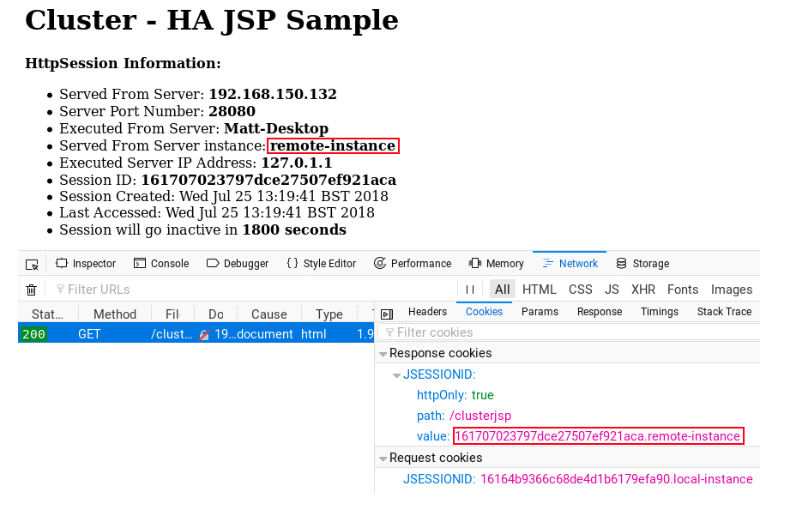Open the Style Editor tool
The image size is (790, 511).
tap(321, 264)
